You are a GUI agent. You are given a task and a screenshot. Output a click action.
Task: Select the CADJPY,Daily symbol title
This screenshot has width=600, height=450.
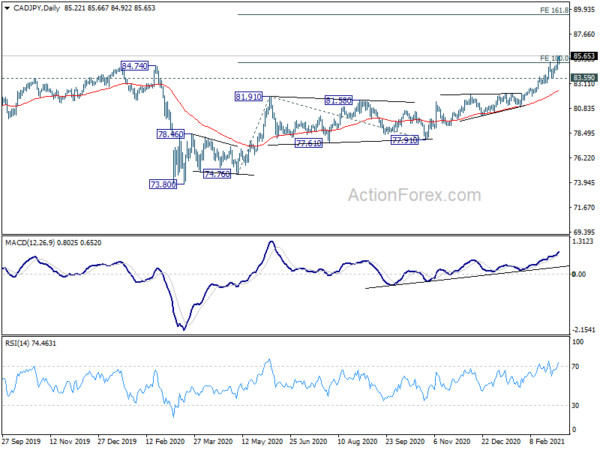point(36,8)
